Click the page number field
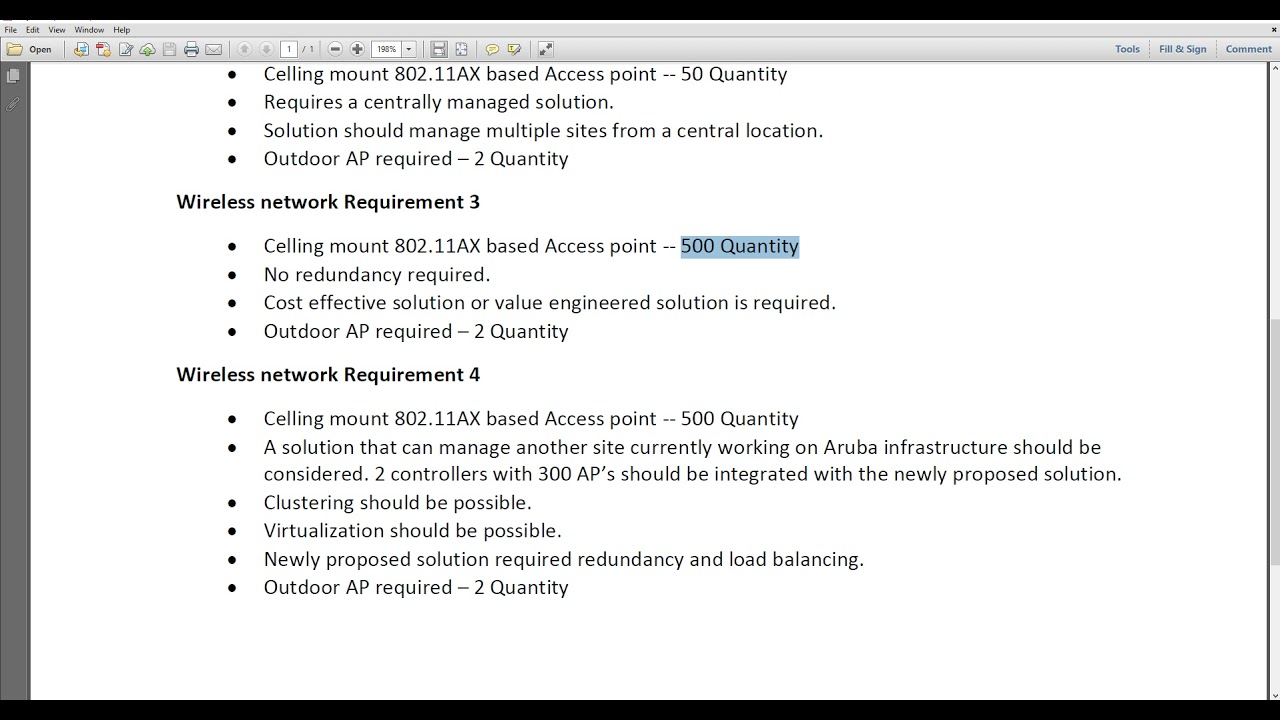The image size is (1280, 720). (289, 49)
